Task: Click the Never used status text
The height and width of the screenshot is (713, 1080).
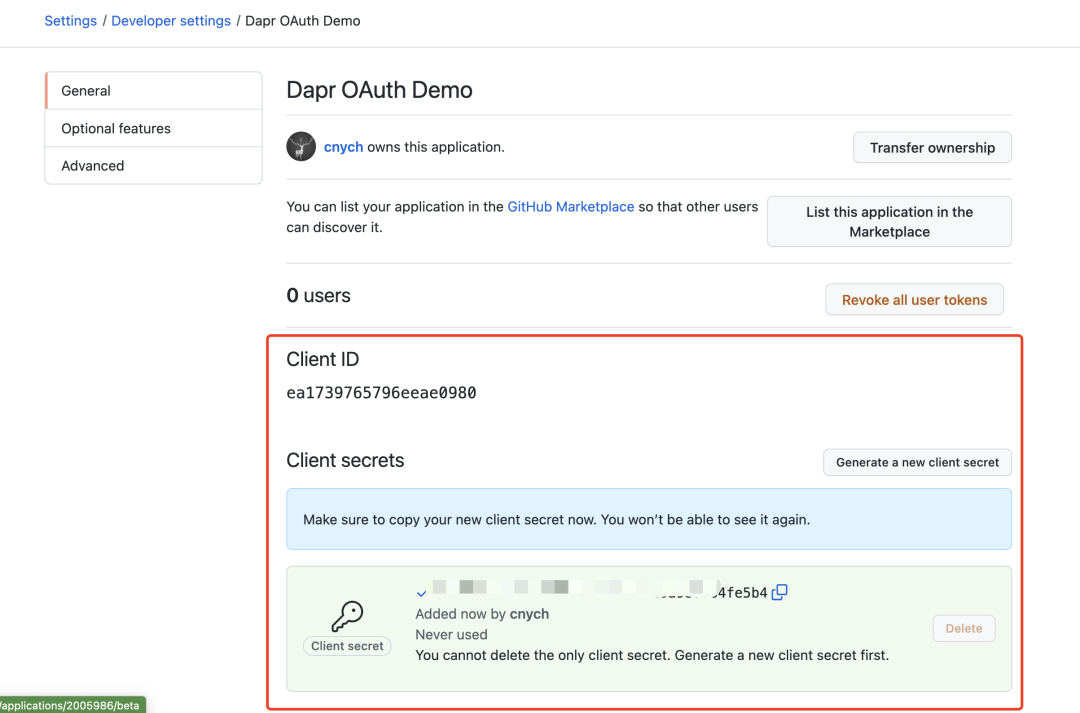Action: (451, 634)
